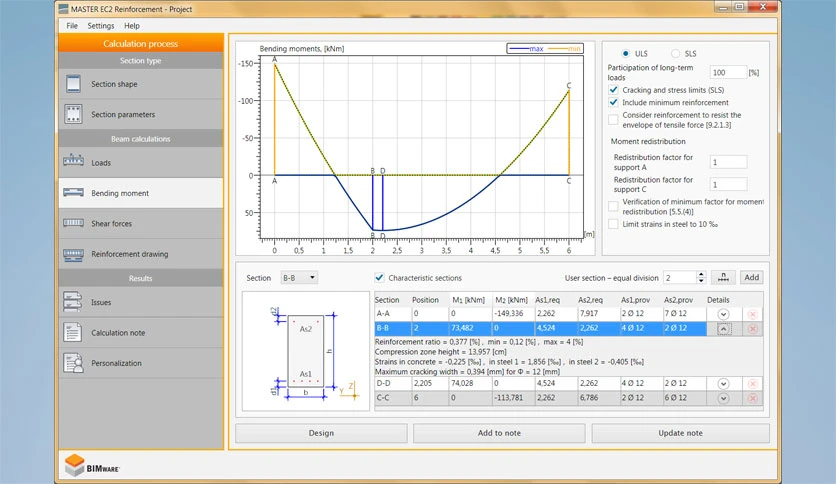This screenshot has height=484, width=836.
Task: Toggle Include minimum reinforcement checkbox
Action: click(614, 102)
